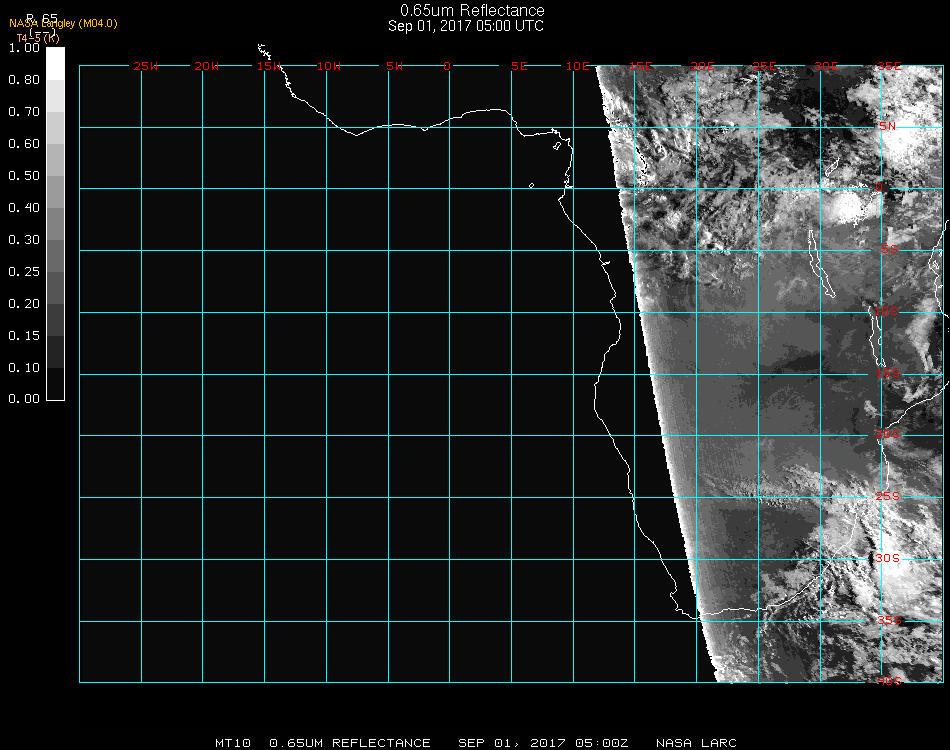Click the "0.65um Reflectance" title text
The image size is (950, 750).
tap(472, 10)
